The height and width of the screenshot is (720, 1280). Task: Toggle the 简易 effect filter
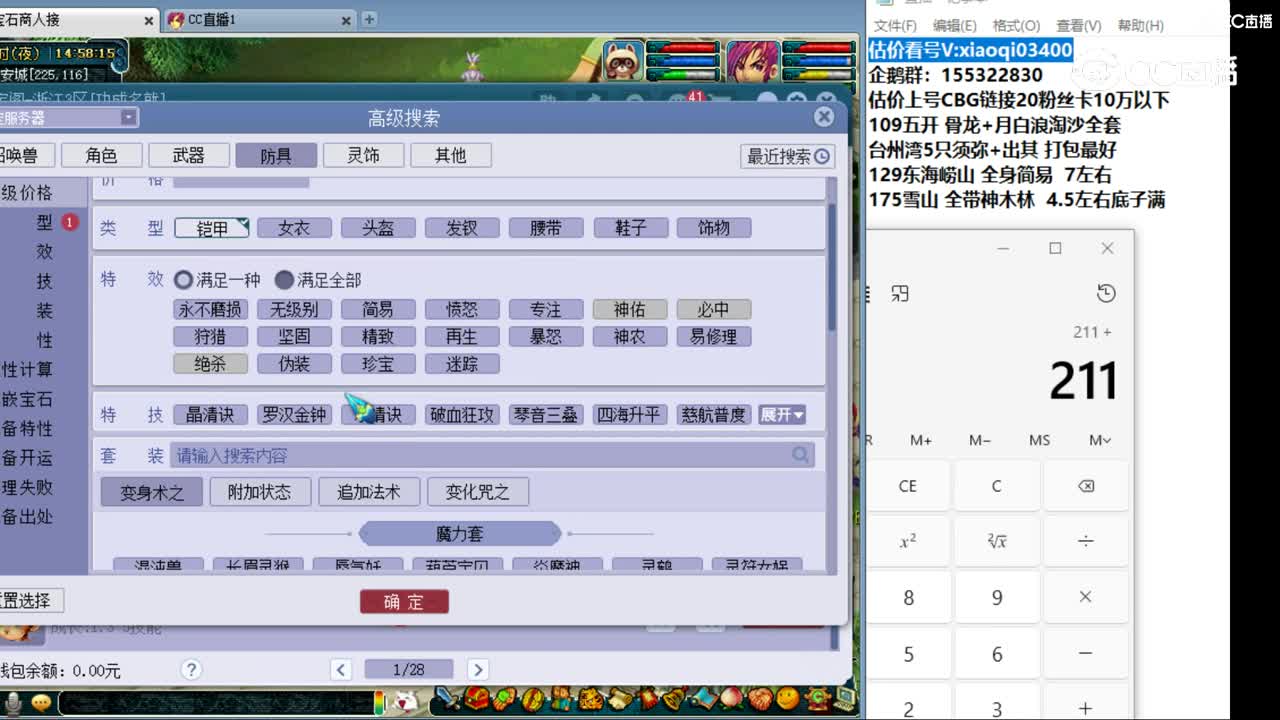coord(378,309)
